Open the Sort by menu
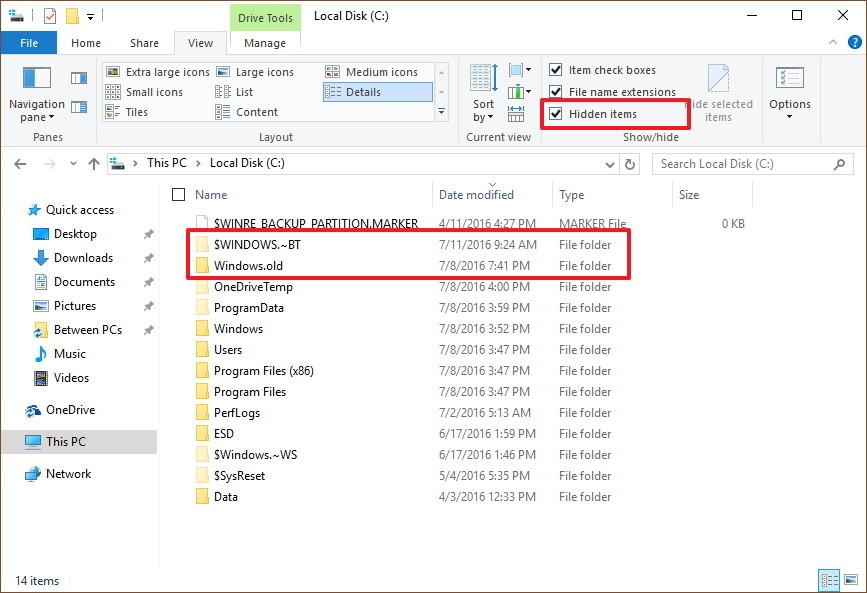Image resolution: width=867 pixels, height=593 pixels. [x=484, y=93]
